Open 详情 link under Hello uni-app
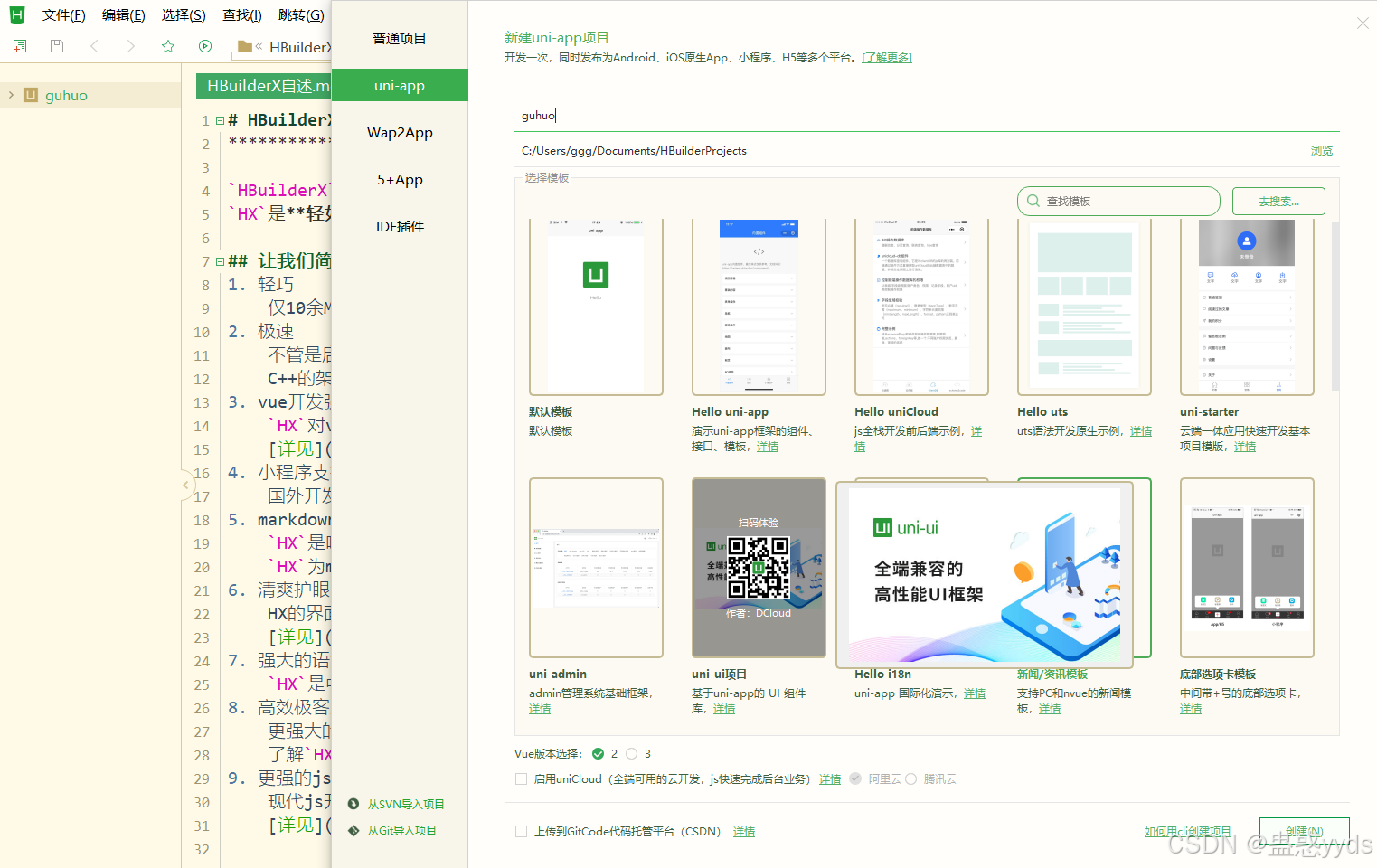The image size is (1377, 868). (x=768, y=447)
